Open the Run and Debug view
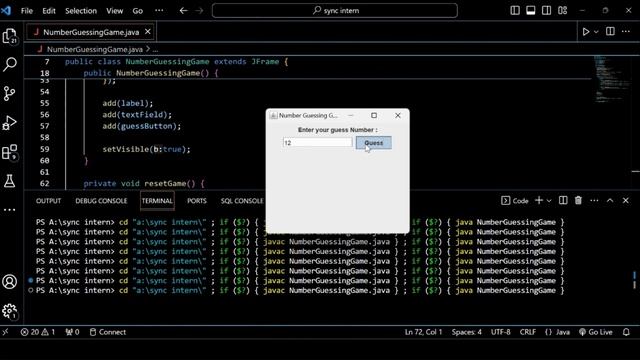640x360 pixels. coord(9,123)
